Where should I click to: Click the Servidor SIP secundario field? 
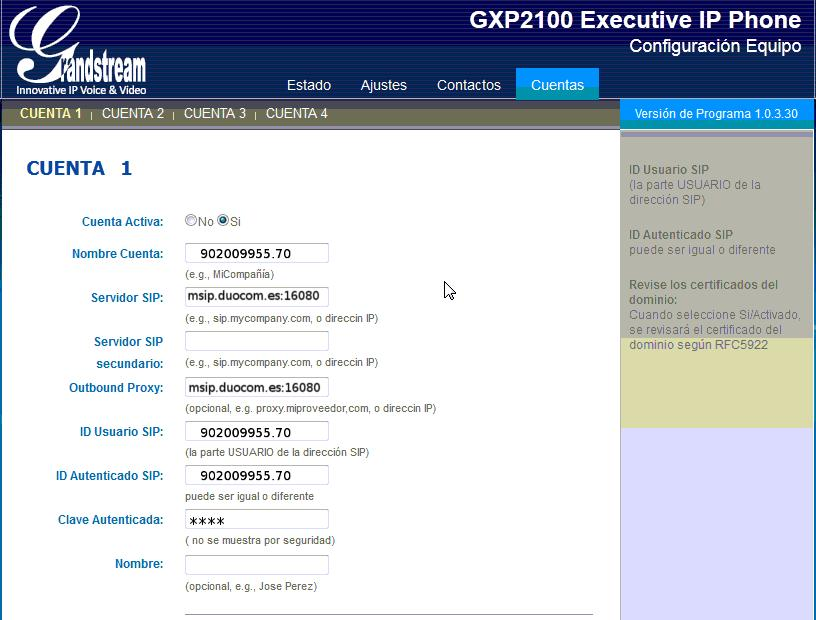pyautogui.click(x=256, y=342)
